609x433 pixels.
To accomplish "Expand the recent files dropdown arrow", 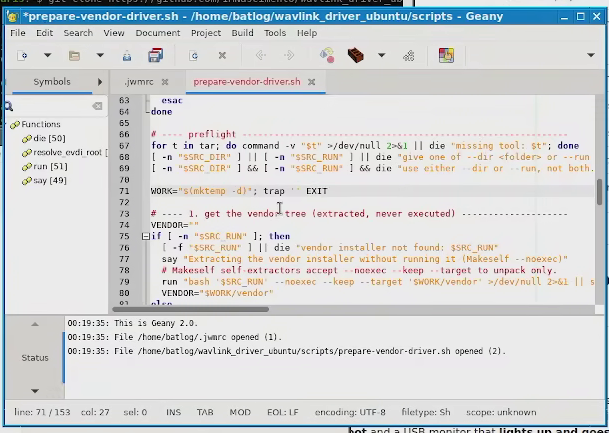I will coord(100,56).
